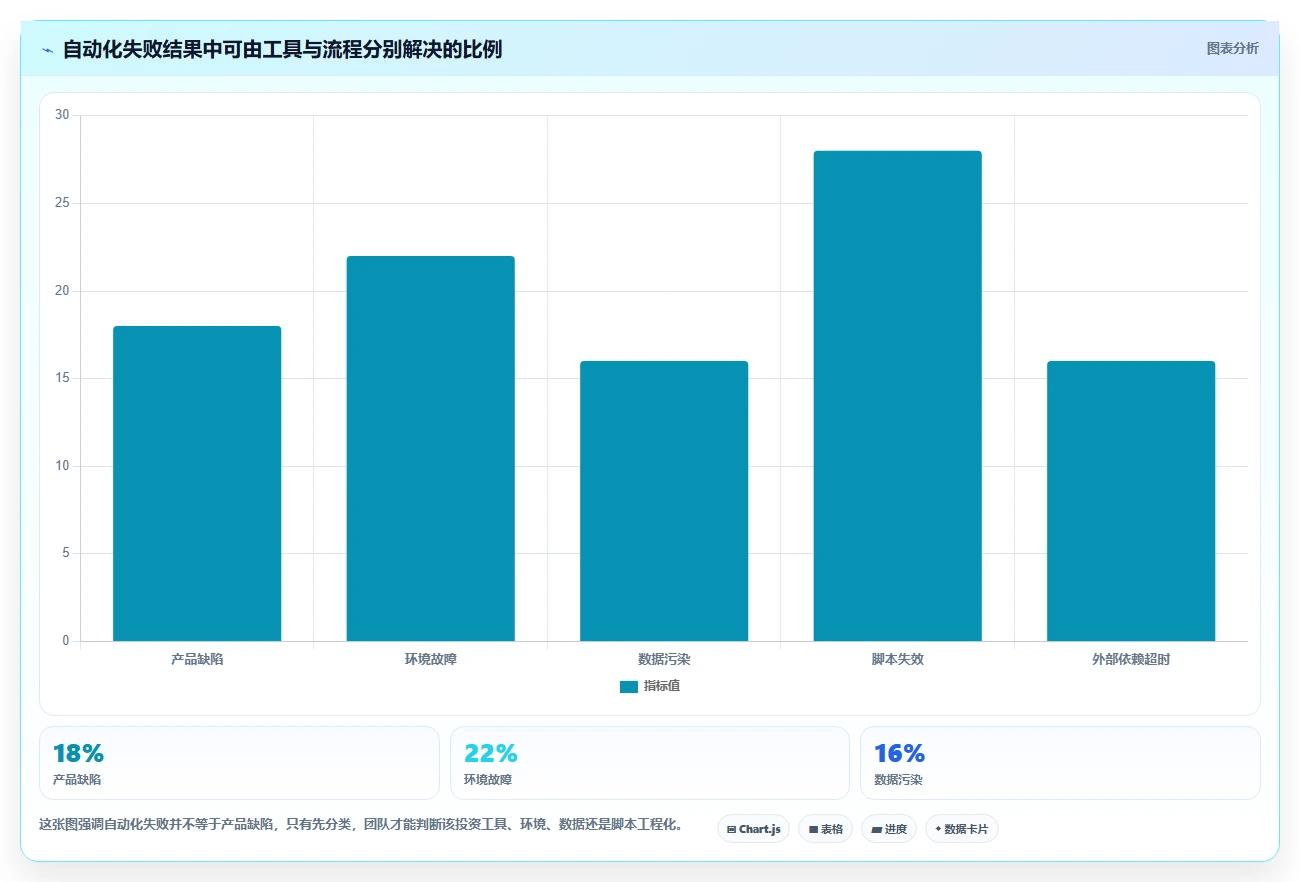Click the y-axis value 10
The height and width of the screenshot is (882, 1300).
click(62, 466)
